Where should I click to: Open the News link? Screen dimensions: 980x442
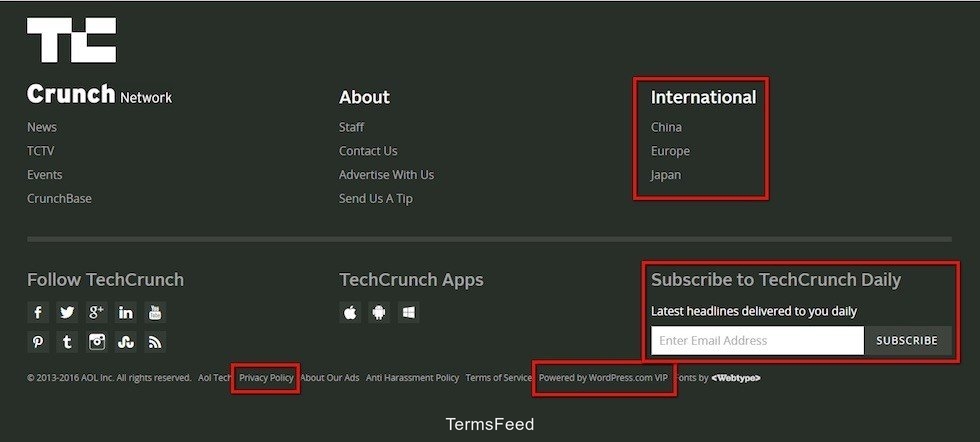tap(42, 127)
